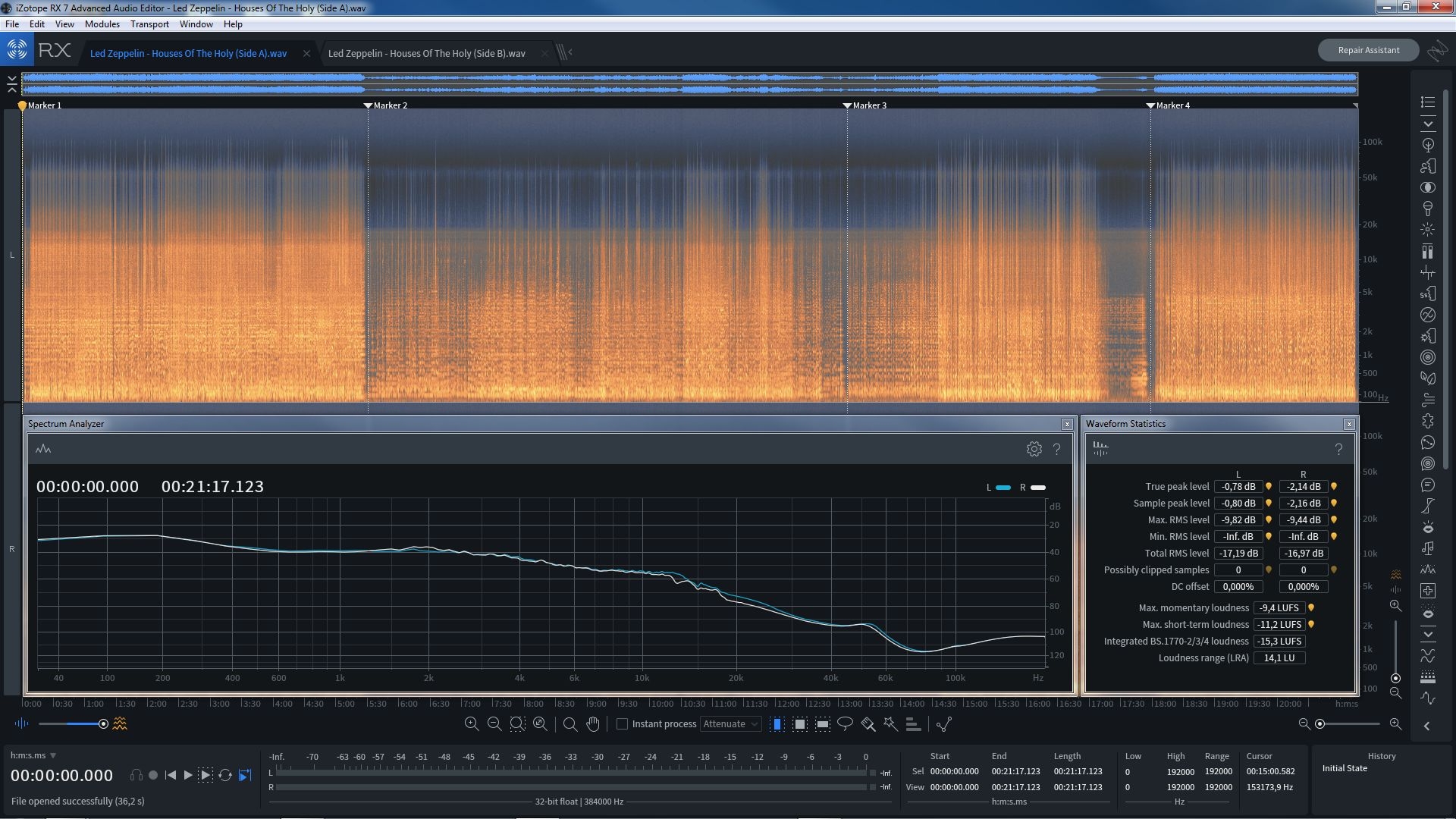Click the Record button in transport

coord(153,775)
